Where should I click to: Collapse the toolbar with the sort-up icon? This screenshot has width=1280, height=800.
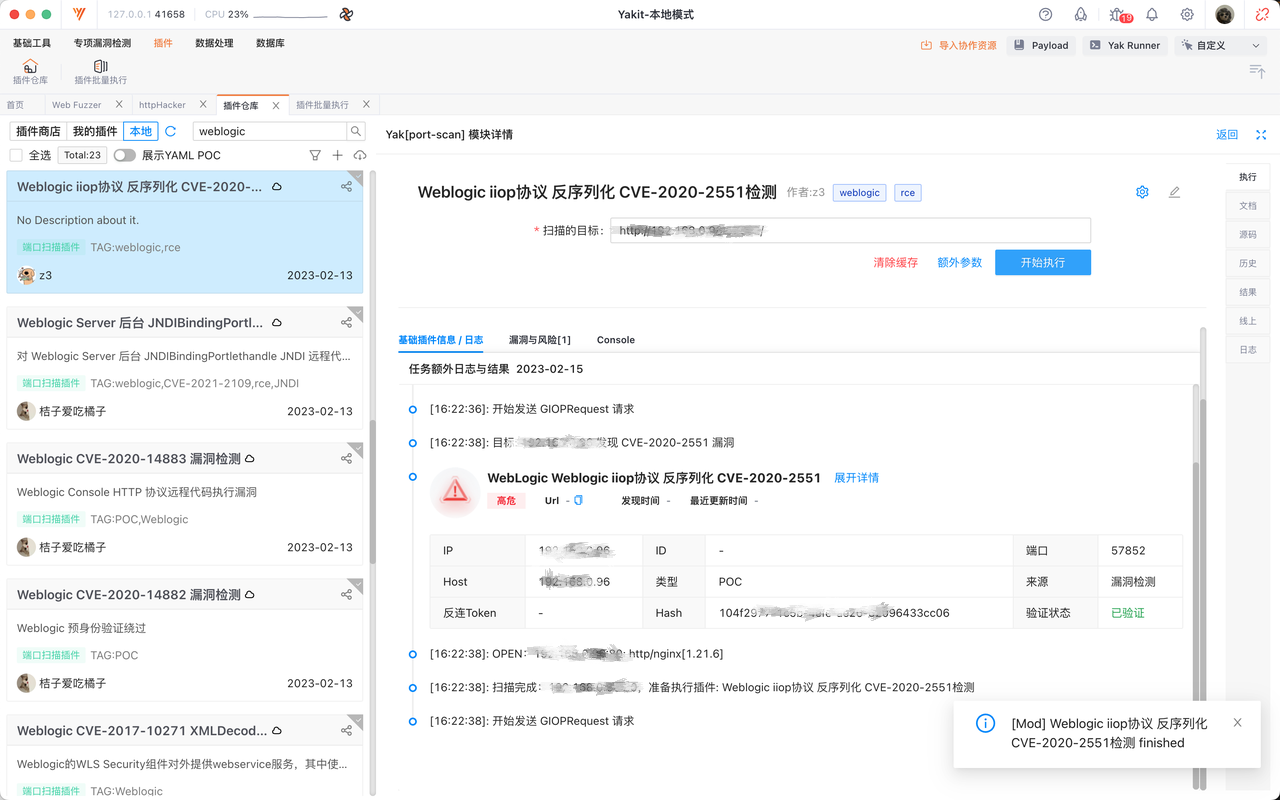1257,70
